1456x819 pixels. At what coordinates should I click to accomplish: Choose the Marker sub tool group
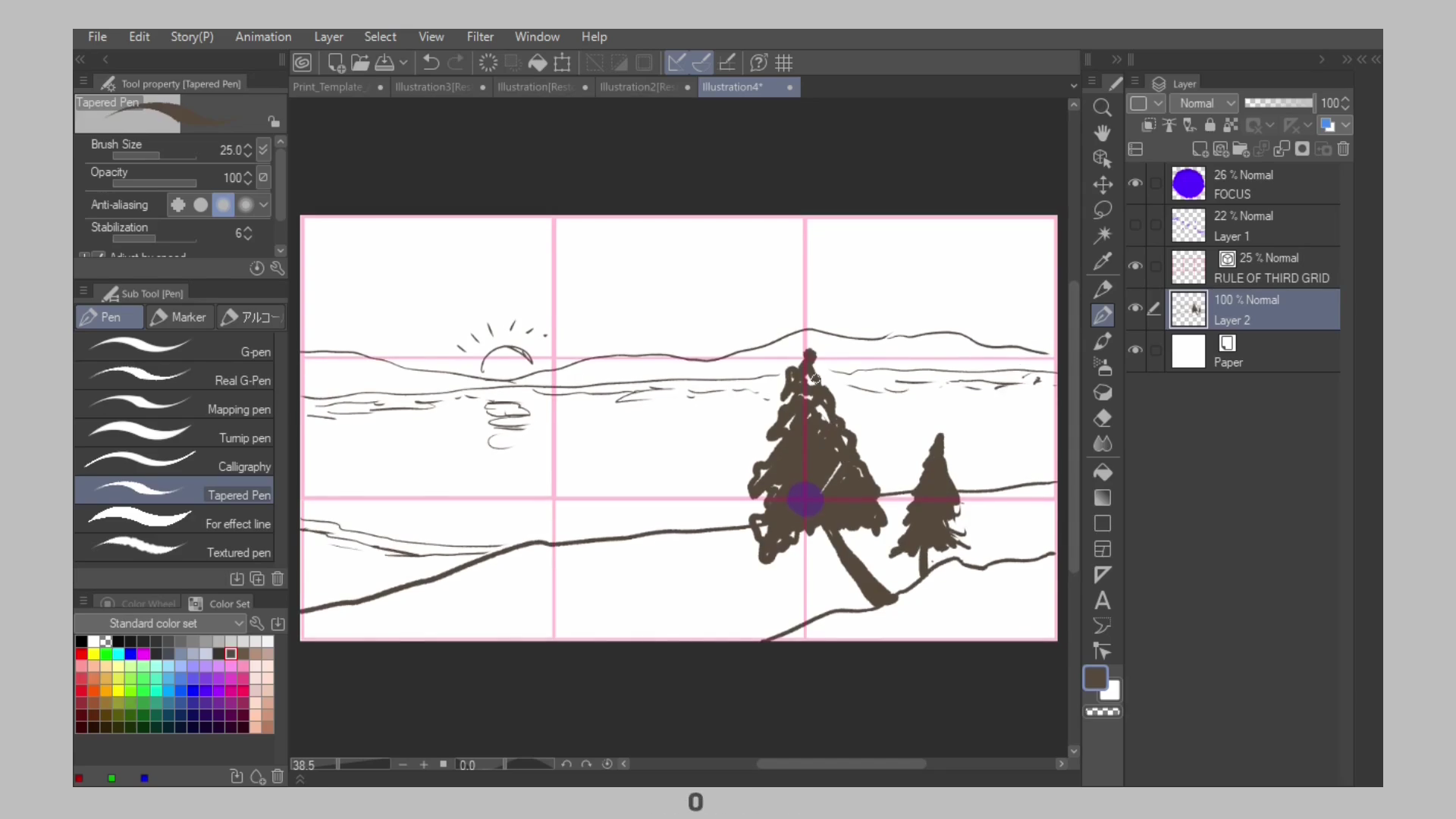[179, 317]
